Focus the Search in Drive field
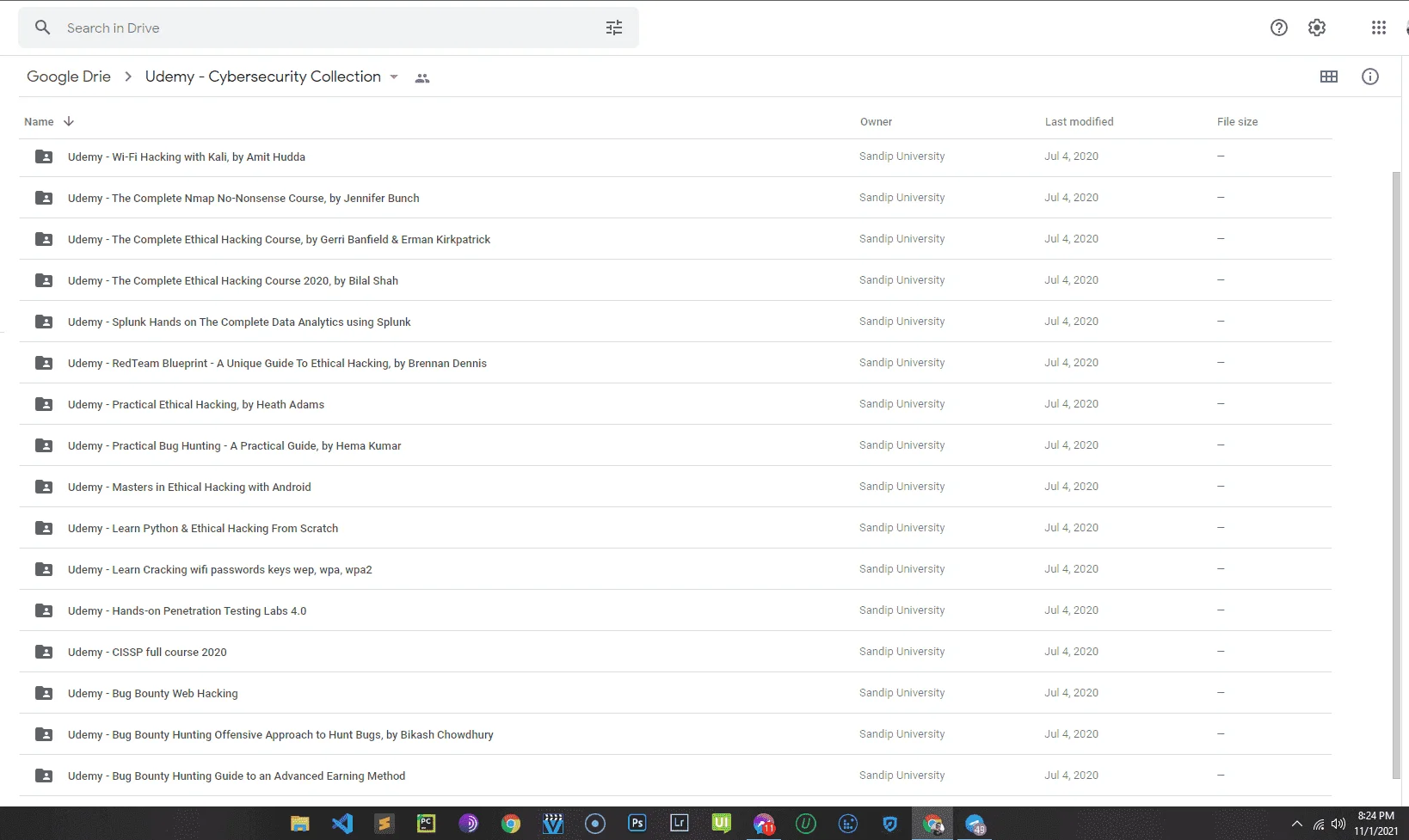Image resolution: width=1409 pixels, height=840 pixels. [329, 28]
